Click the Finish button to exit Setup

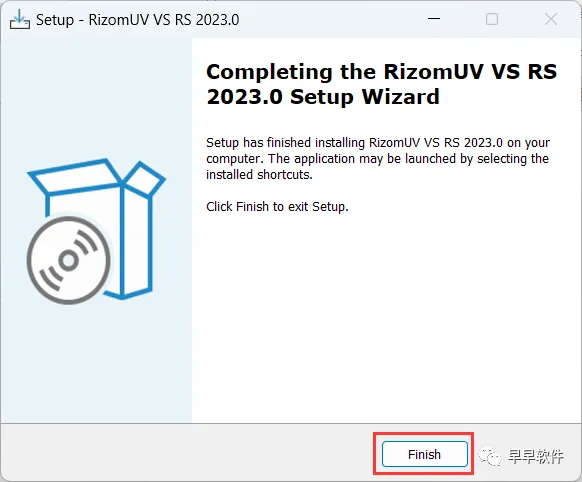click(424, 454)
